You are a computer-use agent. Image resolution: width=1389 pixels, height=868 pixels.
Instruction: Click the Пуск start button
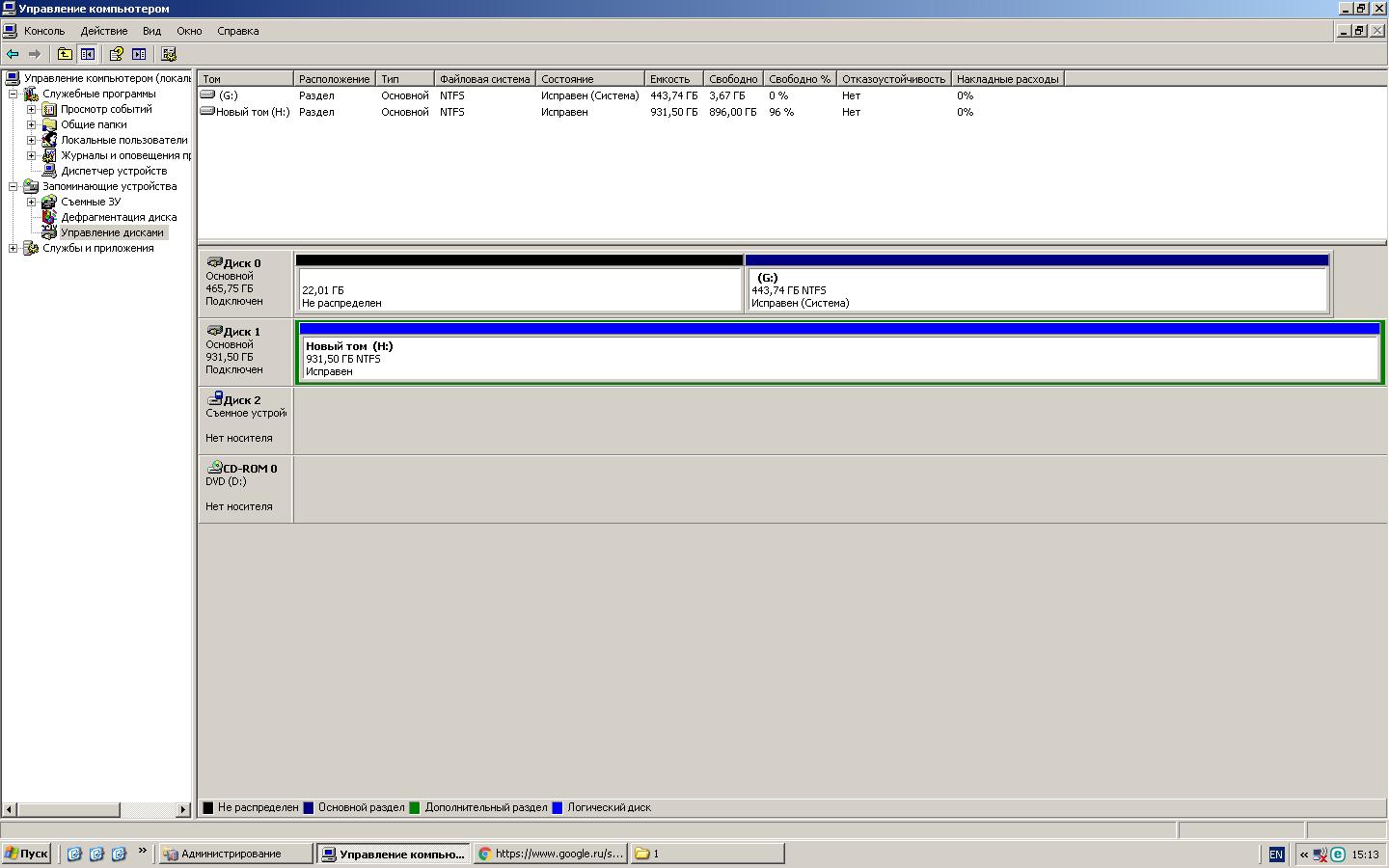26,854
